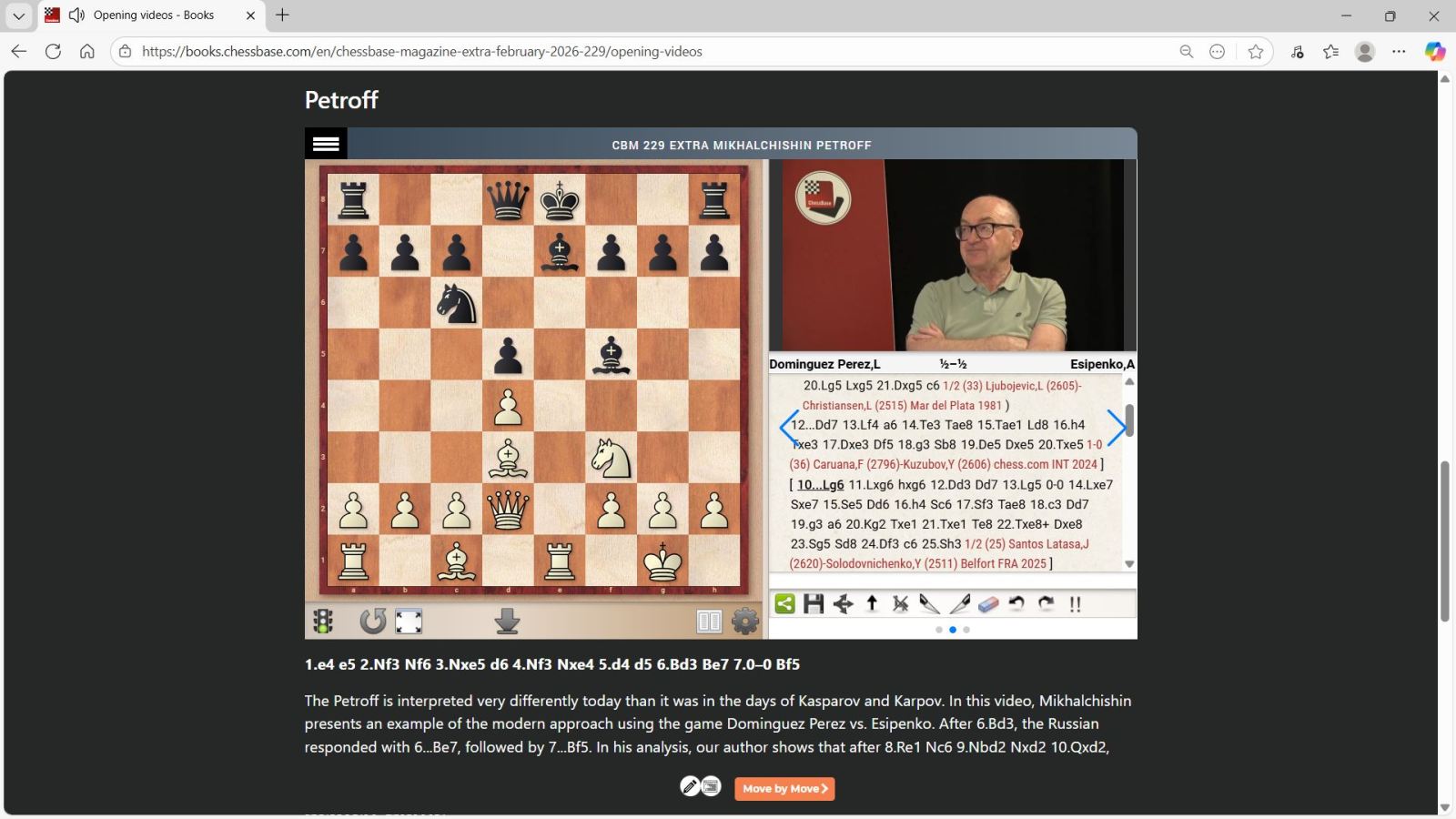This screenshot has height=819, width=1456.
Task: Add double exclamation mark annotation
Action: (1075, 604)
